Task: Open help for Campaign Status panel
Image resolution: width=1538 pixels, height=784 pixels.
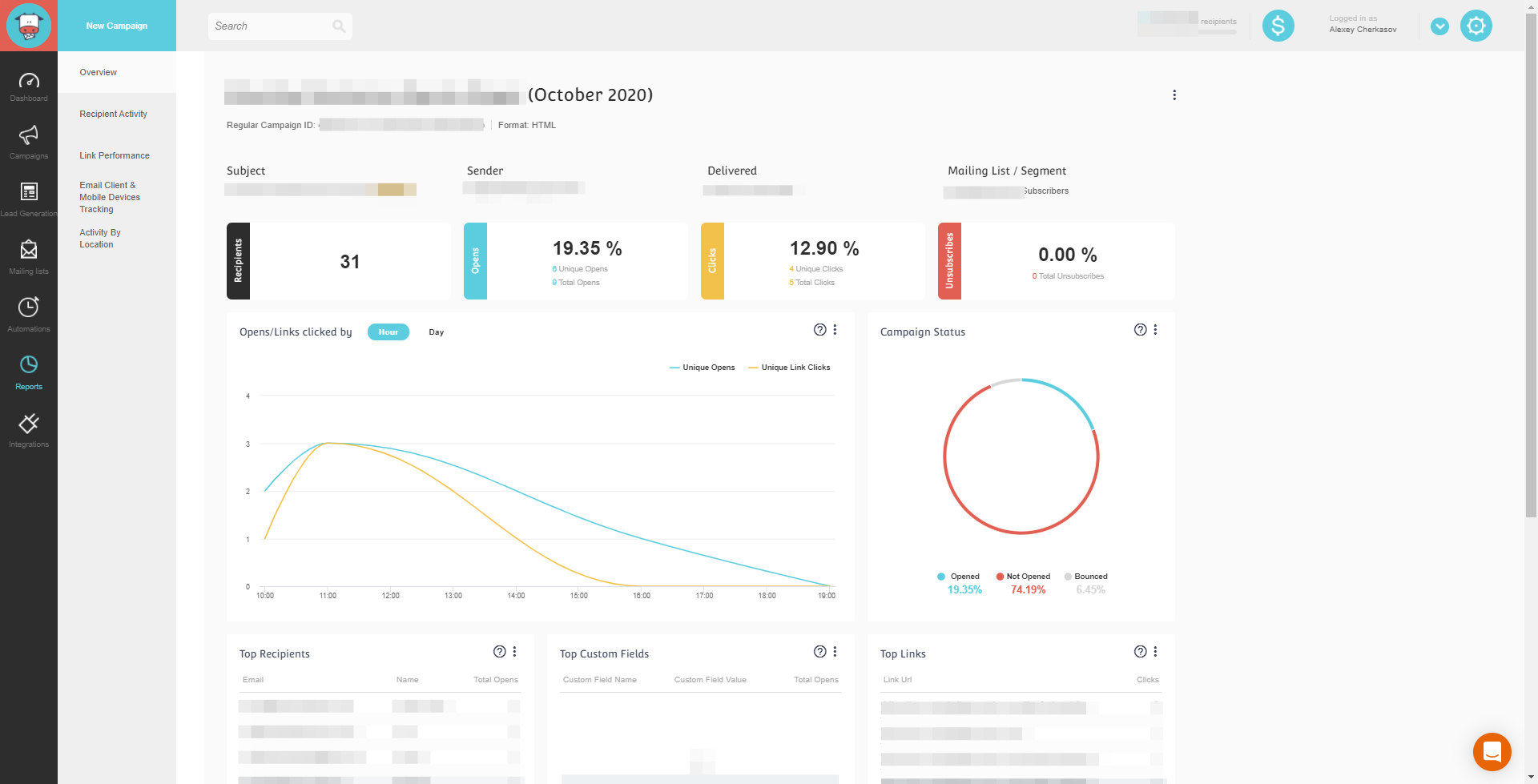Action: pyautogui.click(x=1140, y=330)
